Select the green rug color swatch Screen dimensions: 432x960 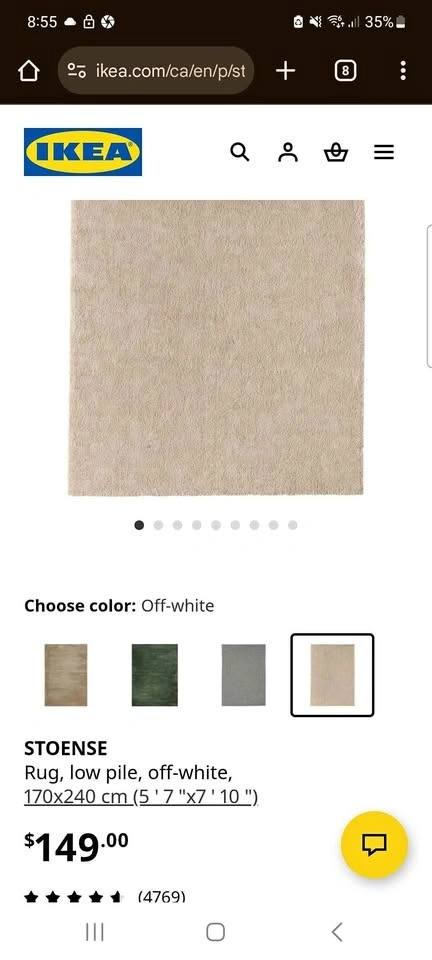(155, 675)
